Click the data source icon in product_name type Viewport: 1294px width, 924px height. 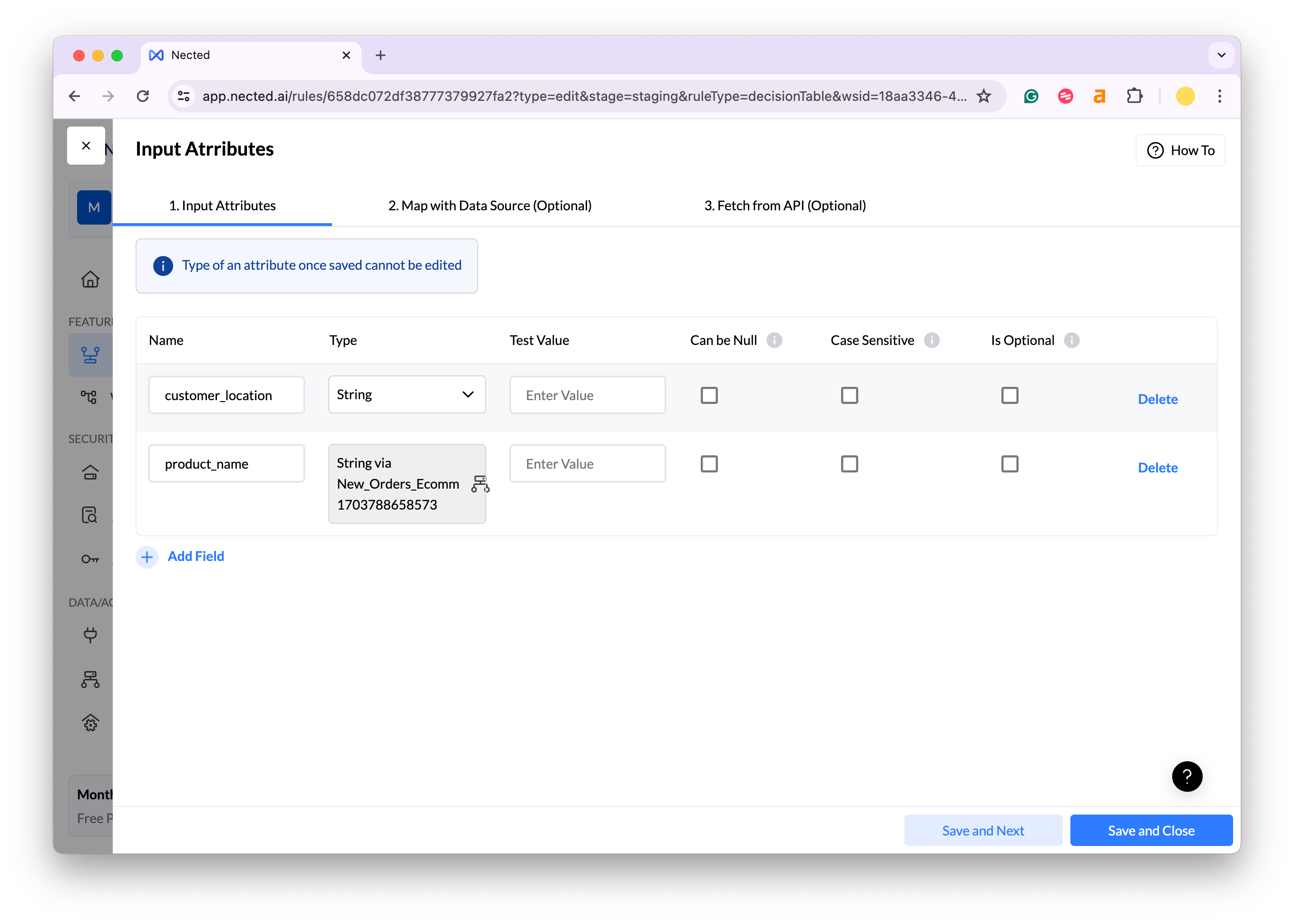(480, 483)
